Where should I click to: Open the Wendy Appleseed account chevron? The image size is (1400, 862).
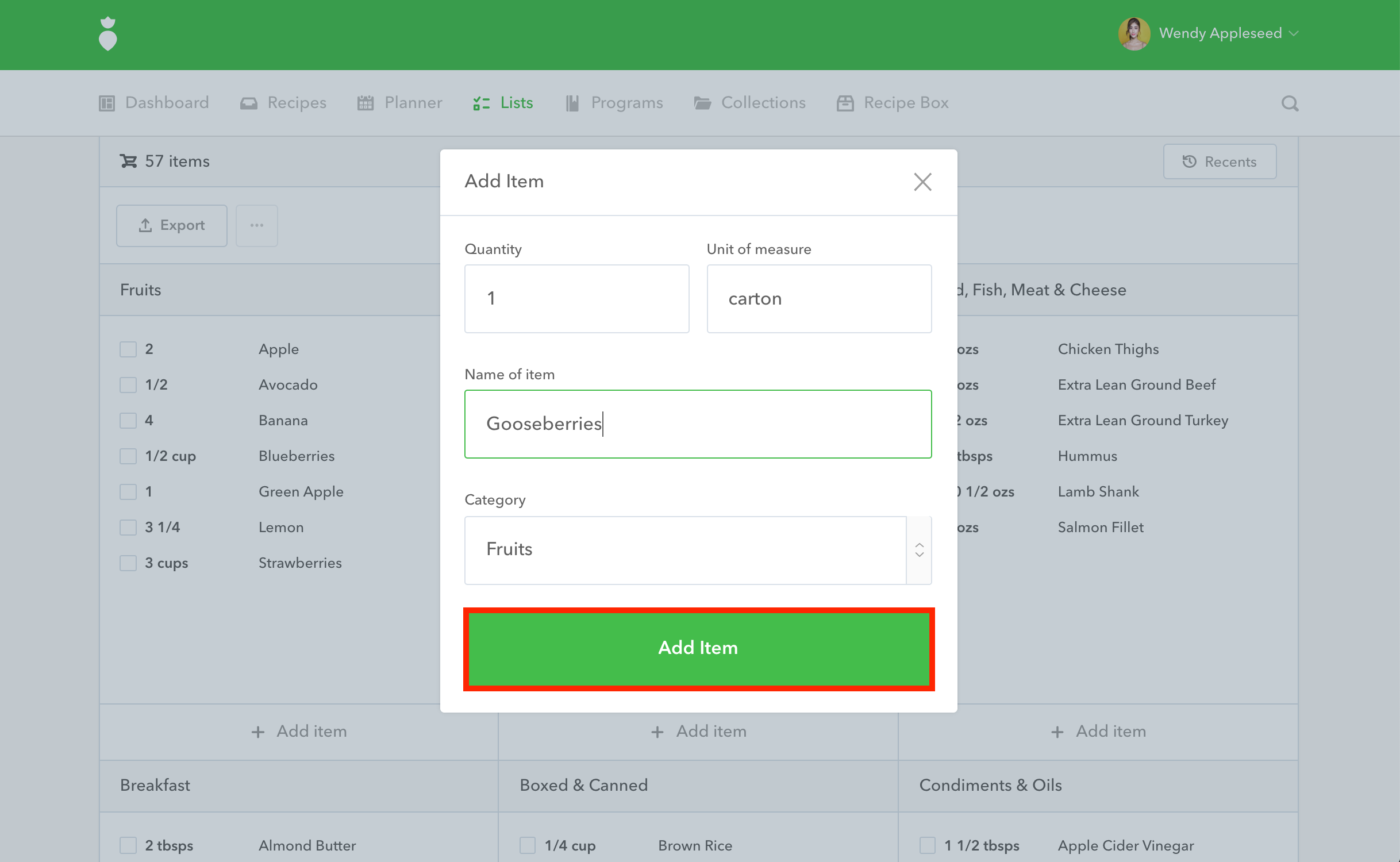1293,33
